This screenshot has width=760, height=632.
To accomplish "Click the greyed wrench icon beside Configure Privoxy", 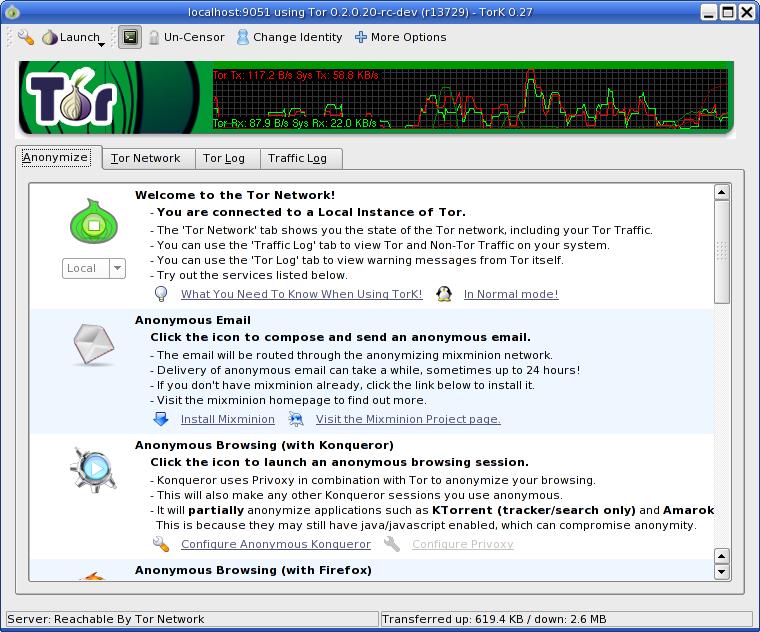I will [392, 544].
